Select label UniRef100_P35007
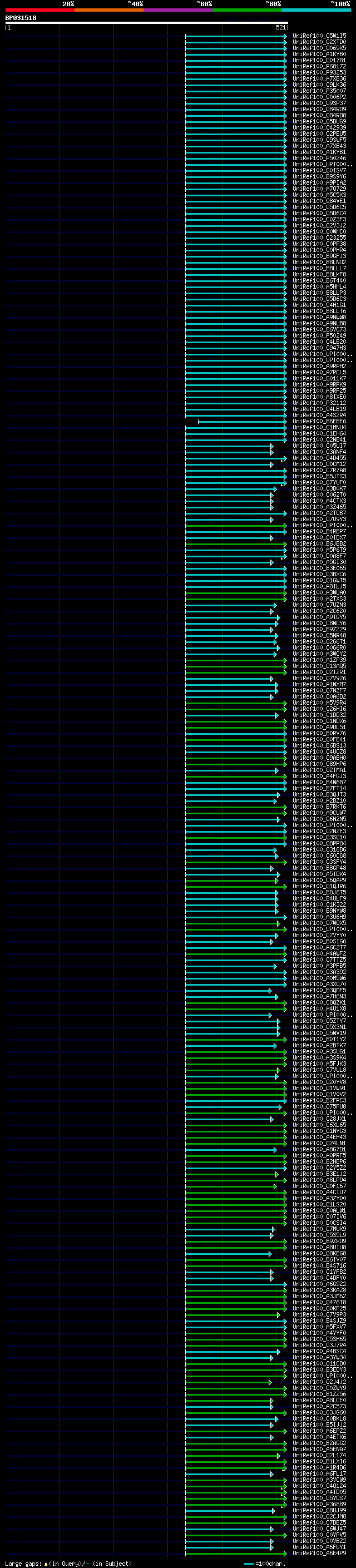356x1568 pixels. [x=319, y=91]
